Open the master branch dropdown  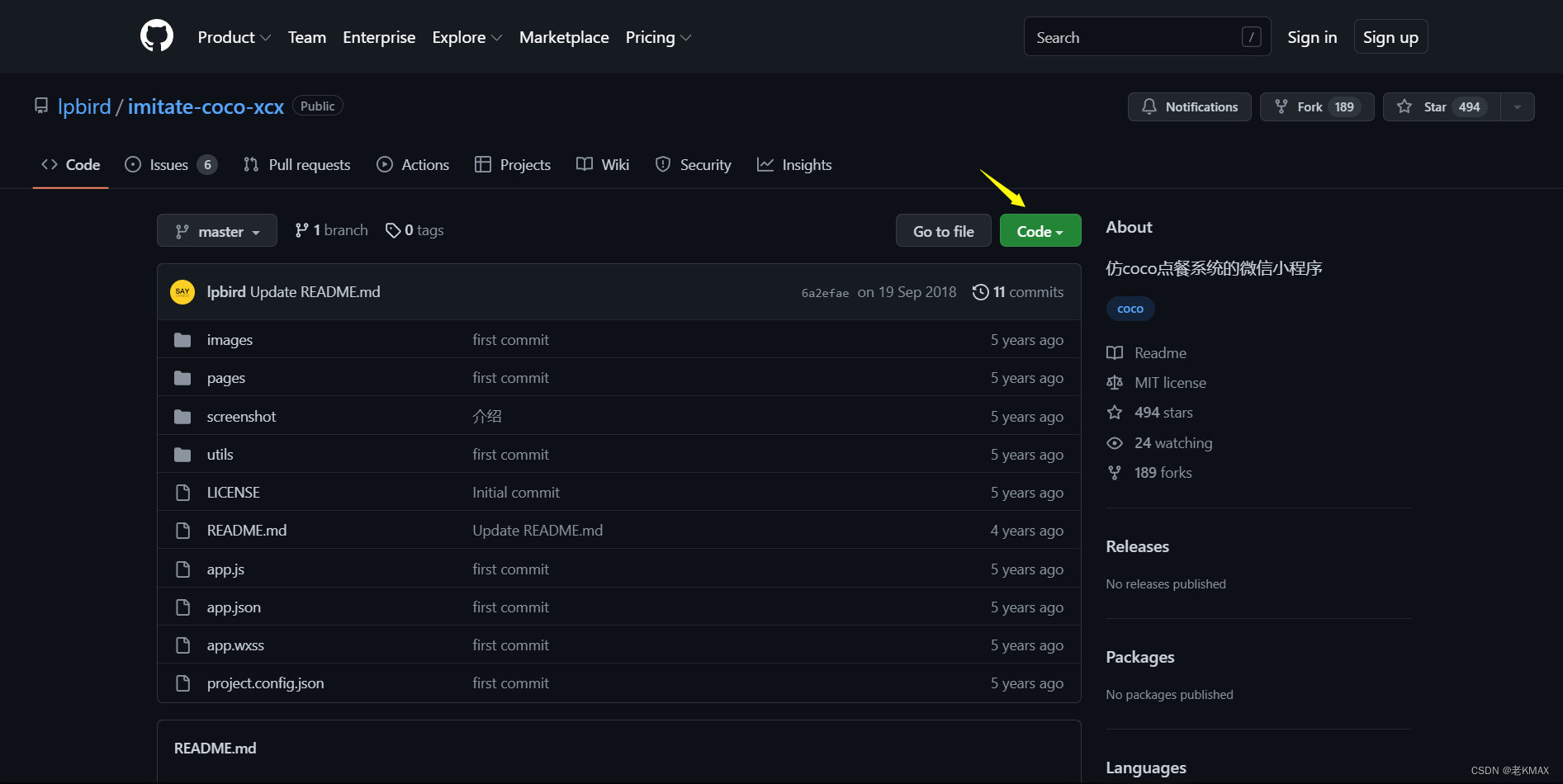point(217,231)
